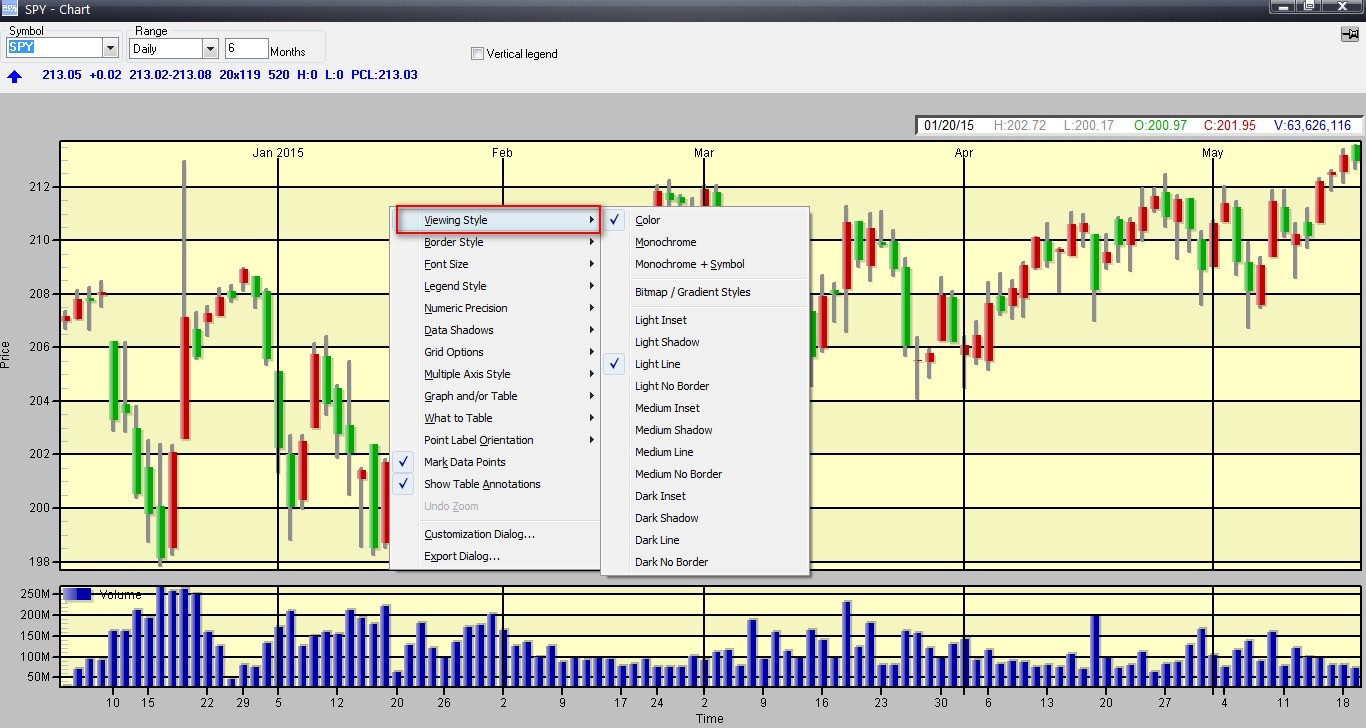Click the highlighted Viewing Style menu item

[497, 220]
